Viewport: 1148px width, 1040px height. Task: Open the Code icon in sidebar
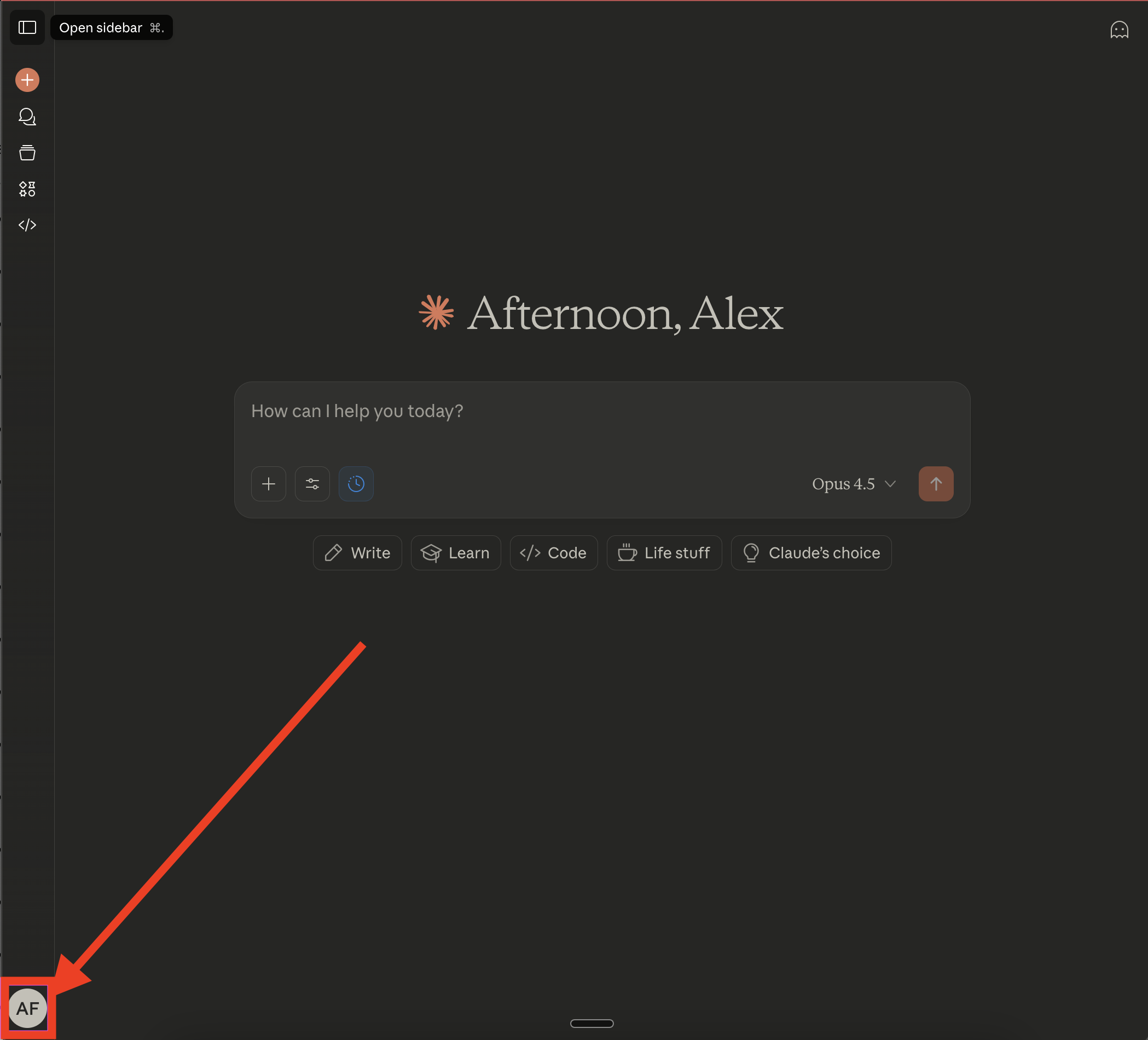tap(27, 225)
